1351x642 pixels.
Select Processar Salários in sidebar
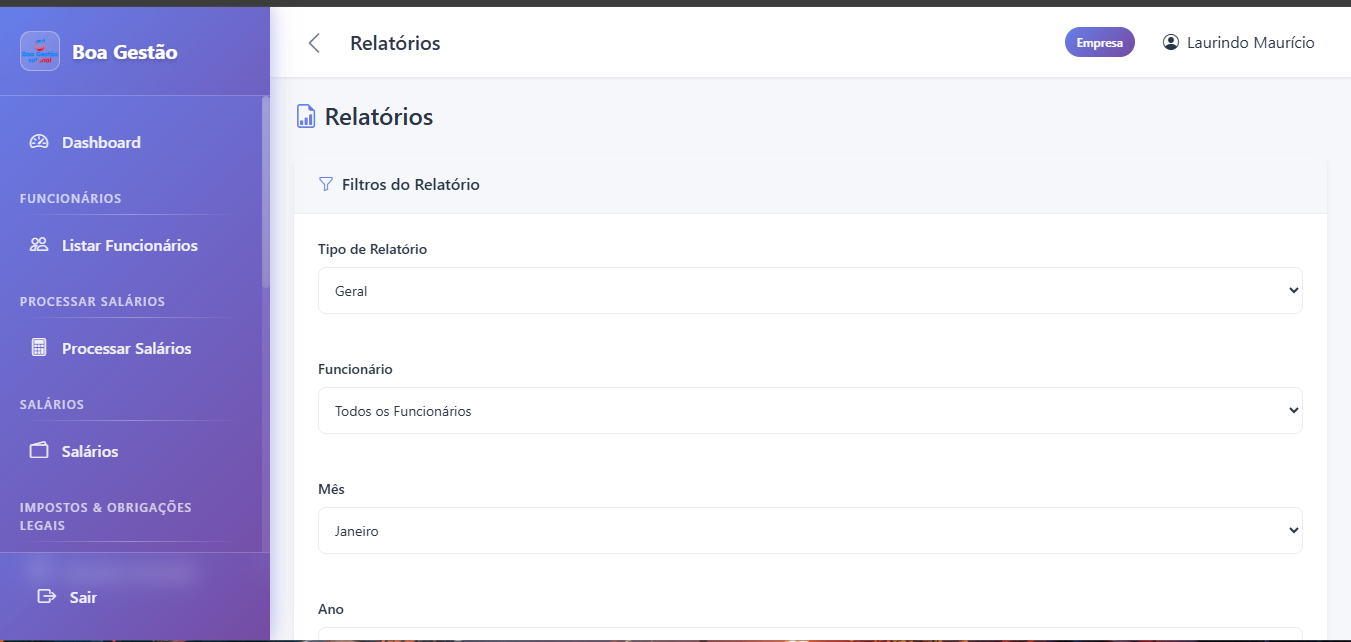pos(126,348)
